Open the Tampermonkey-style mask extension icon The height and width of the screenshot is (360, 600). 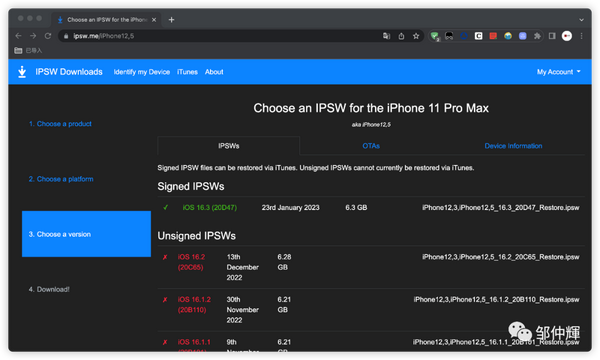click(x=449, y=36)
